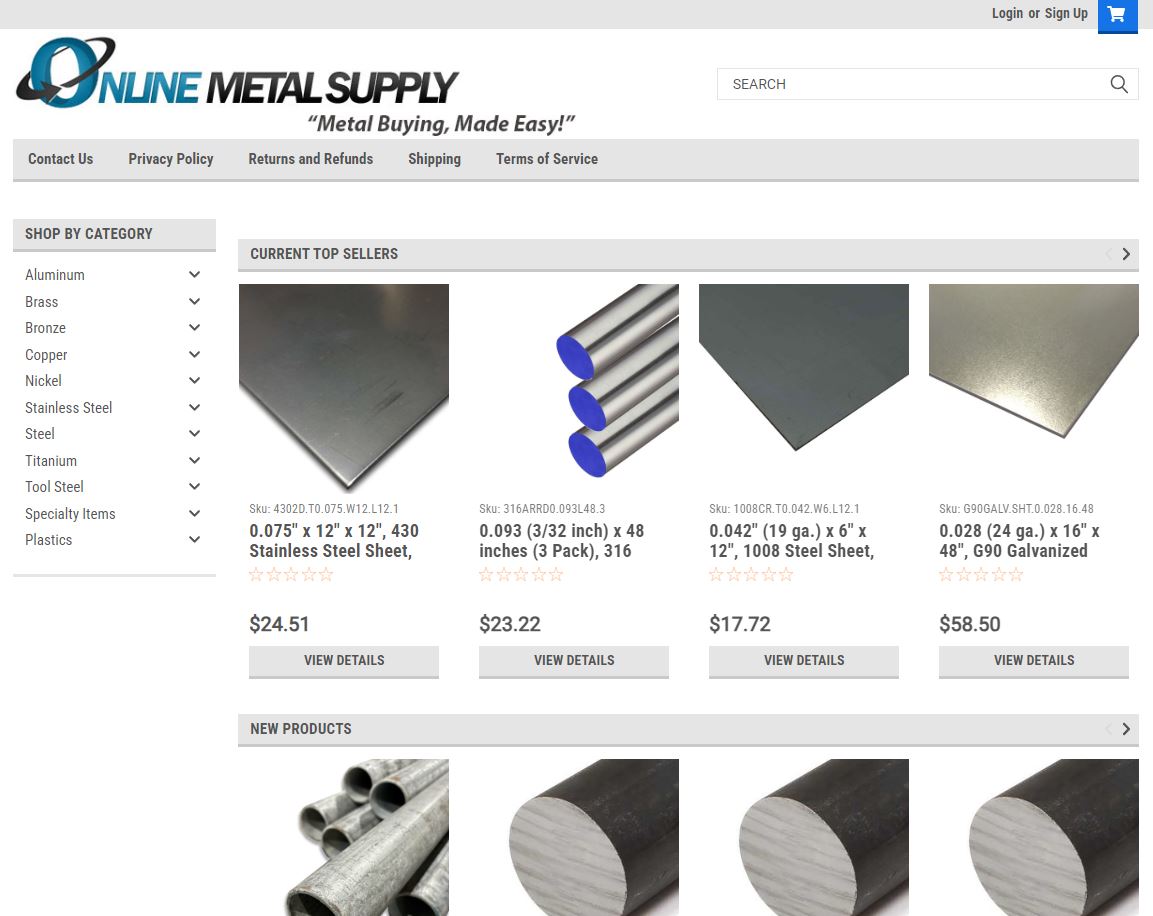Expand the Copper category chevron
Screen dimensions: 1153x916
coord(194,354)
